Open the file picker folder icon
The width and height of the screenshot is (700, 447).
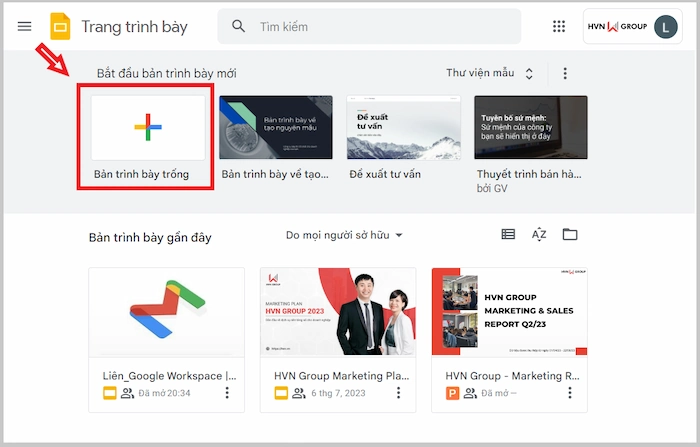click(570, 234)
